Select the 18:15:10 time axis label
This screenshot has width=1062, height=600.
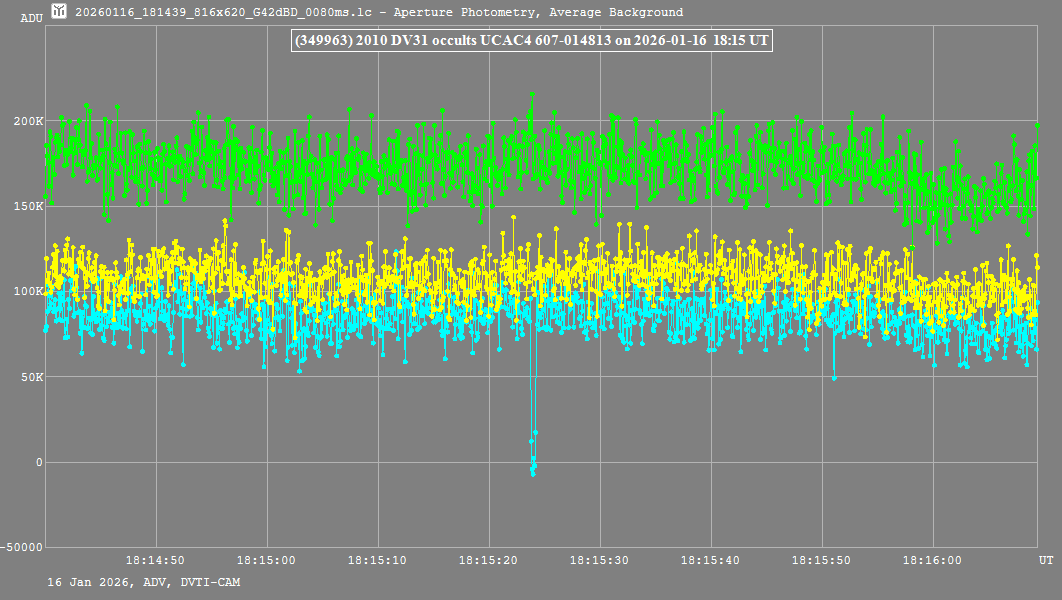click(378, 561)
